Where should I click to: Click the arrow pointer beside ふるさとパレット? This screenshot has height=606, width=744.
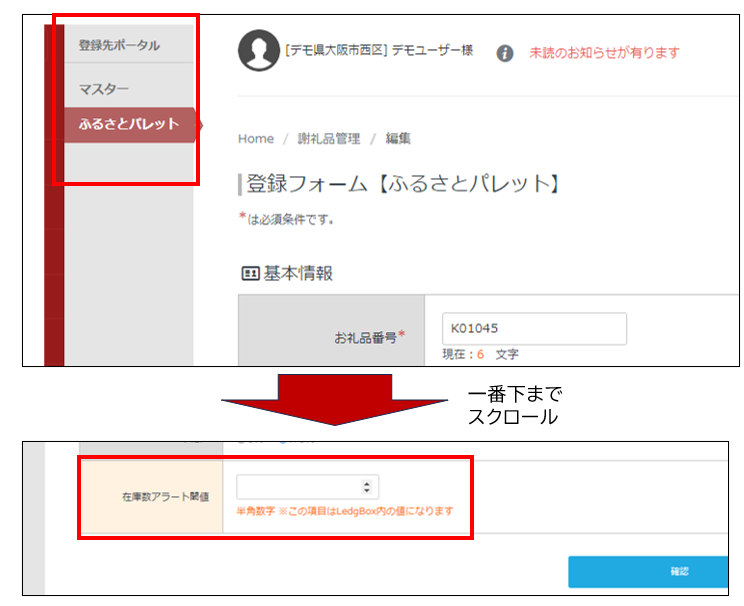click(199, 125)
